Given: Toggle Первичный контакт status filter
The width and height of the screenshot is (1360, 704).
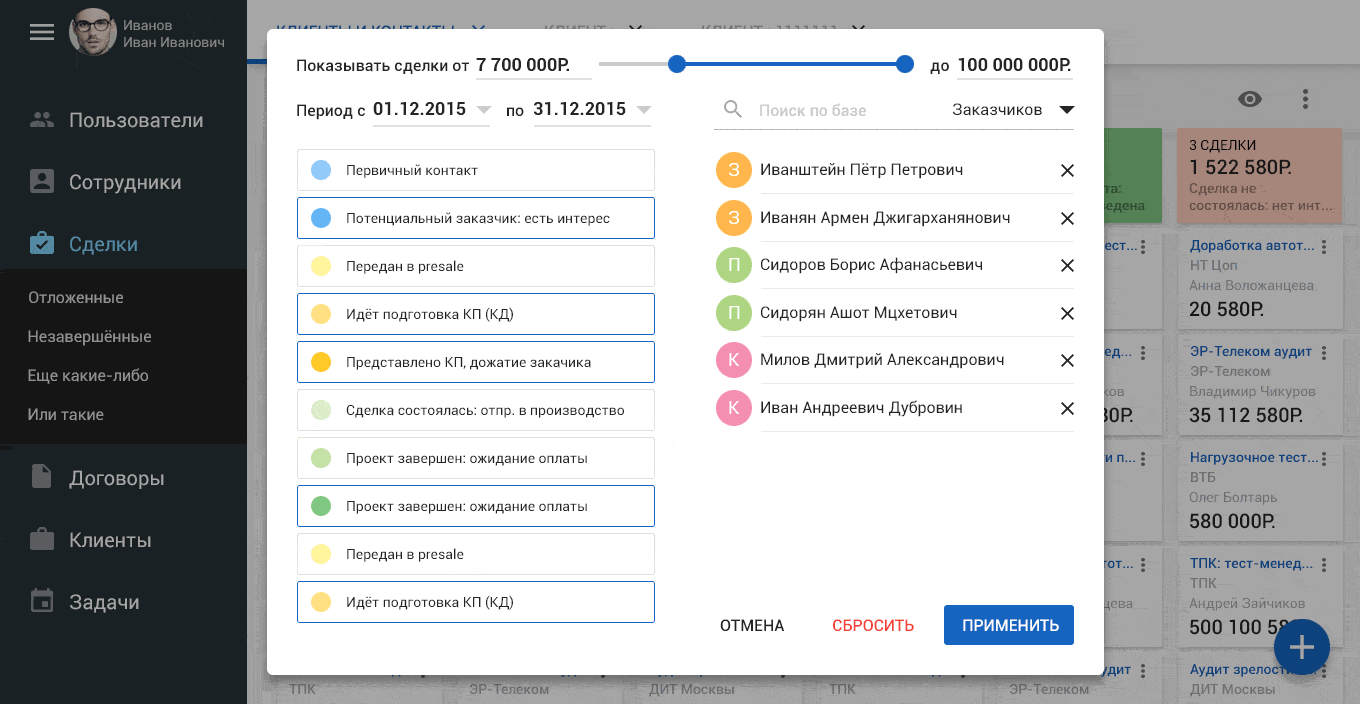Looking at the screenshot, I should [476, 170].
